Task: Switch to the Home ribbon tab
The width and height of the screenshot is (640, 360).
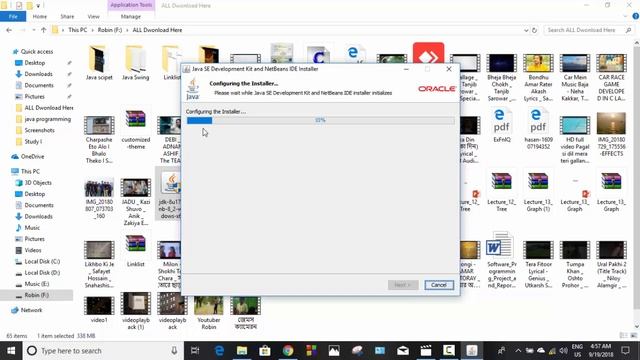Action: click(x=40, y=16)
